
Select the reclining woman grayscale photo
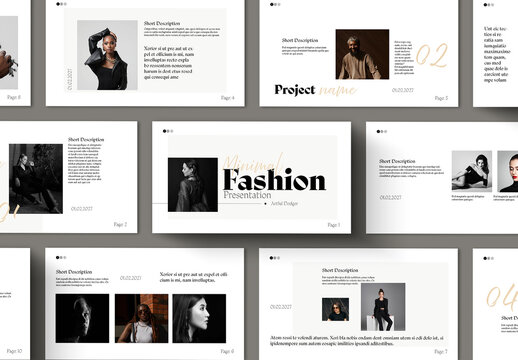[x=472, y=171]
